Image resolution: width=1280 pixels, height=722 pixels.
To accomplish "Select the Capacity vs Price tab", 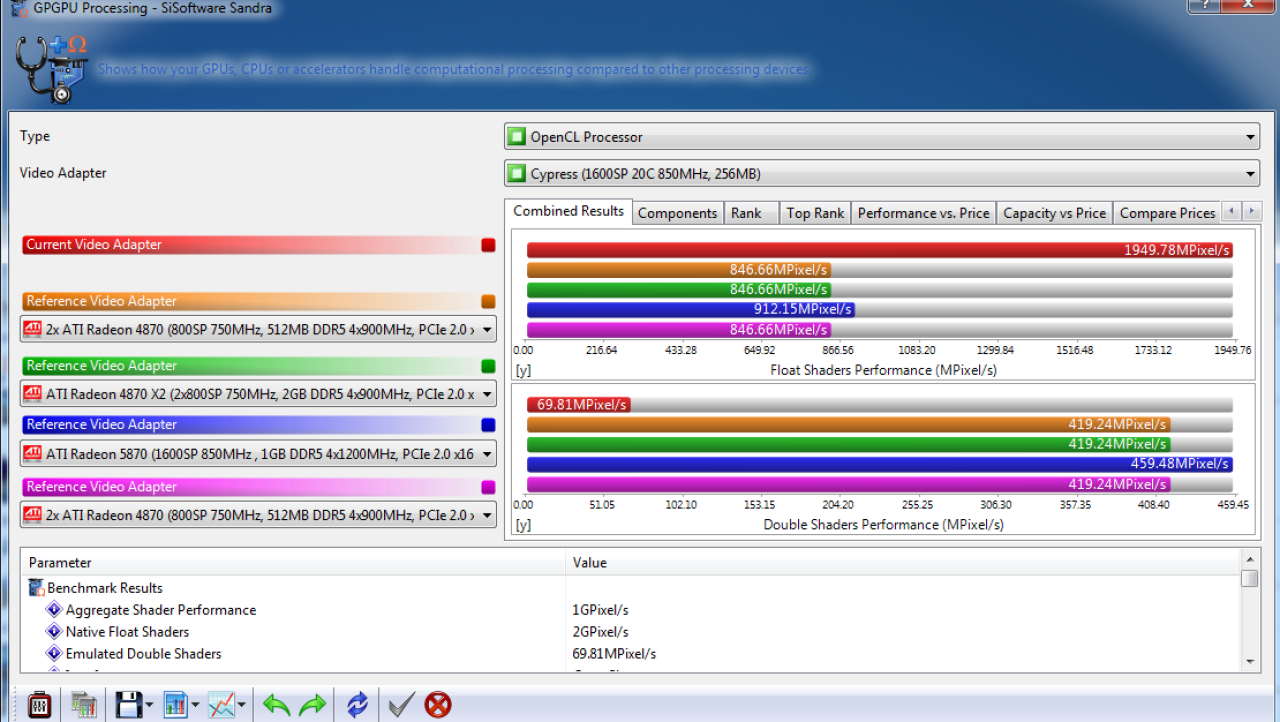I will point(1055,213).
